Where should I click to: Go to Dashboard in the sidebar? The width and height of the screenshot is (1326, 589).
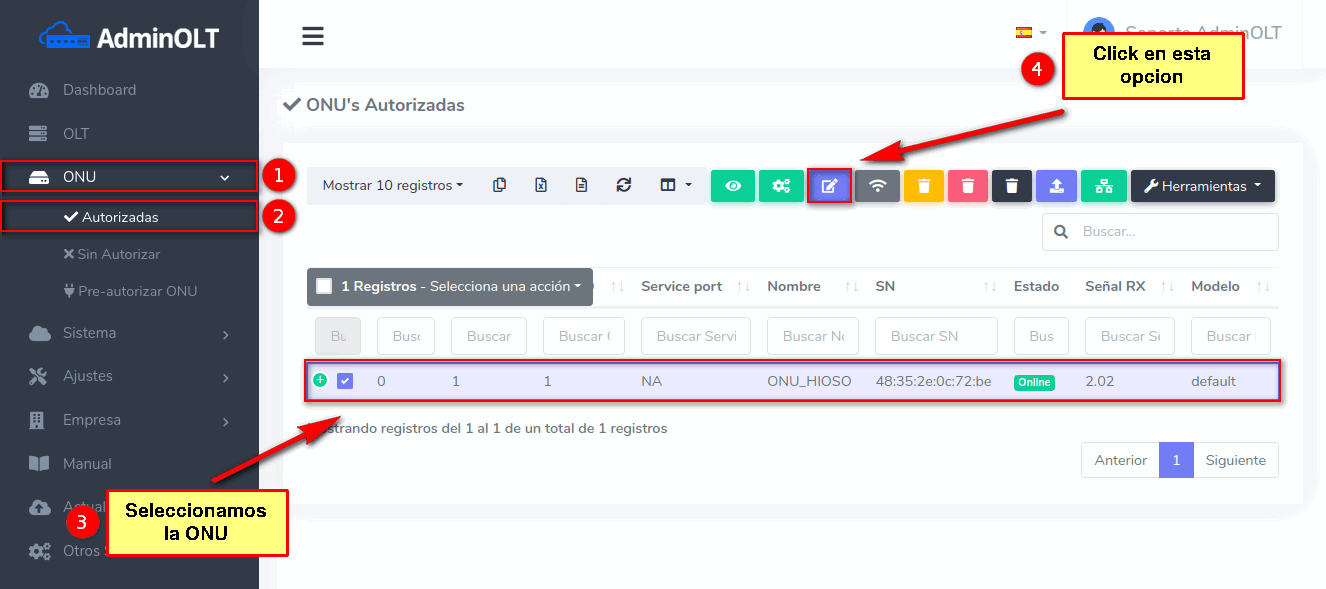[99, 90]
